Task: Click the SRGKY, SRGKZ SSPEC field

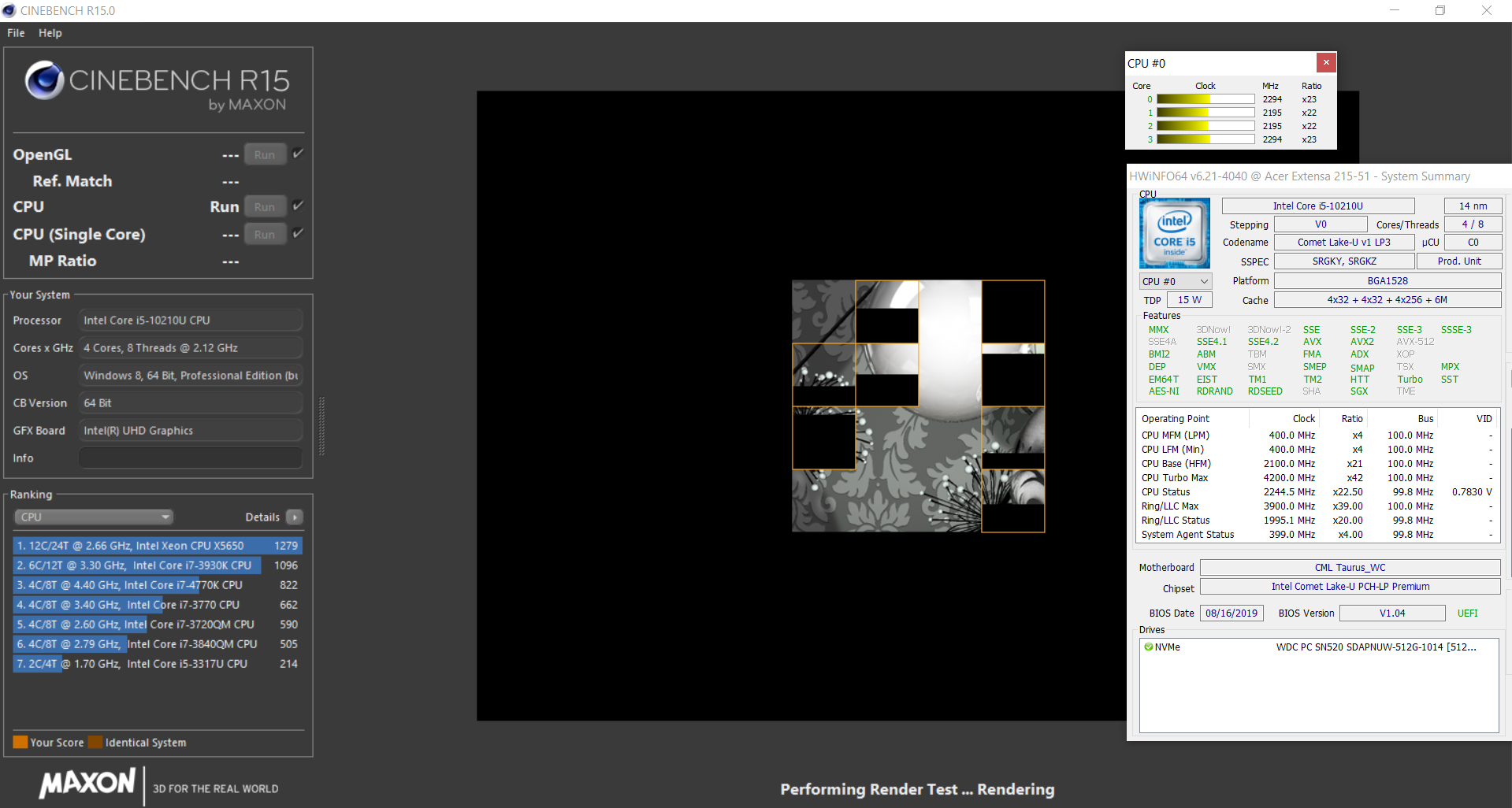Action: (1344, 261)
